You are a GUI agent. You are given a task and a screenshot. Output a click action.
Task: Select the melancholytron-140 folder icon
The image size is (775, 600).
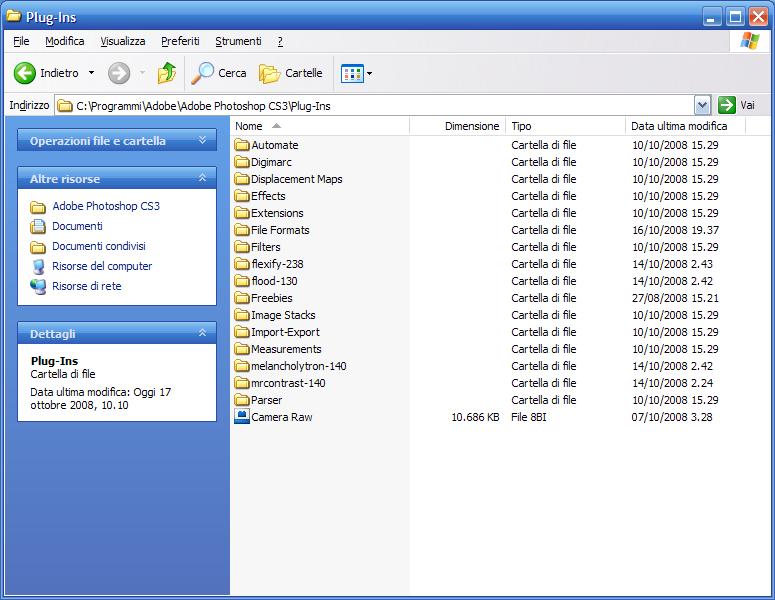tap(242, 366)
